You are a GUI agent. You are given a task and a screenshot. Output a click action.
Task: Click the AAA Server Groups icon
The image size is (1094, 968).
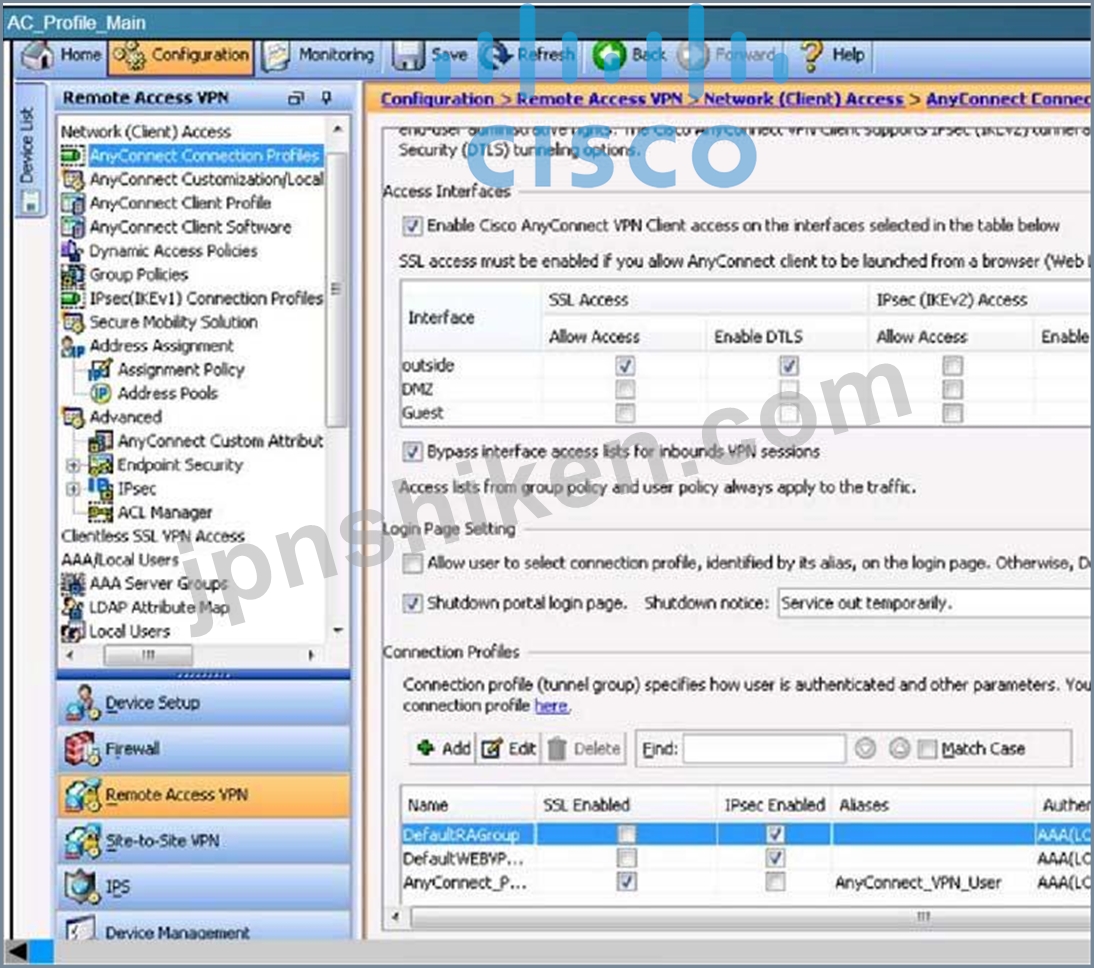pyautogui.click(x=73, y=583)
